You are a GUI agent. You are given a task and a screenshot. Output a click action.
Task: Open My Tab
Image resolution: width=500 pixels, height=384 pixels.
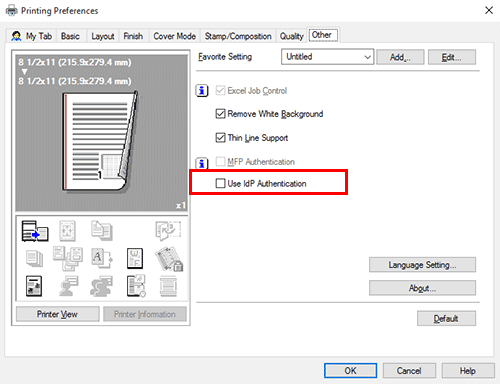[x=32, y=36]
